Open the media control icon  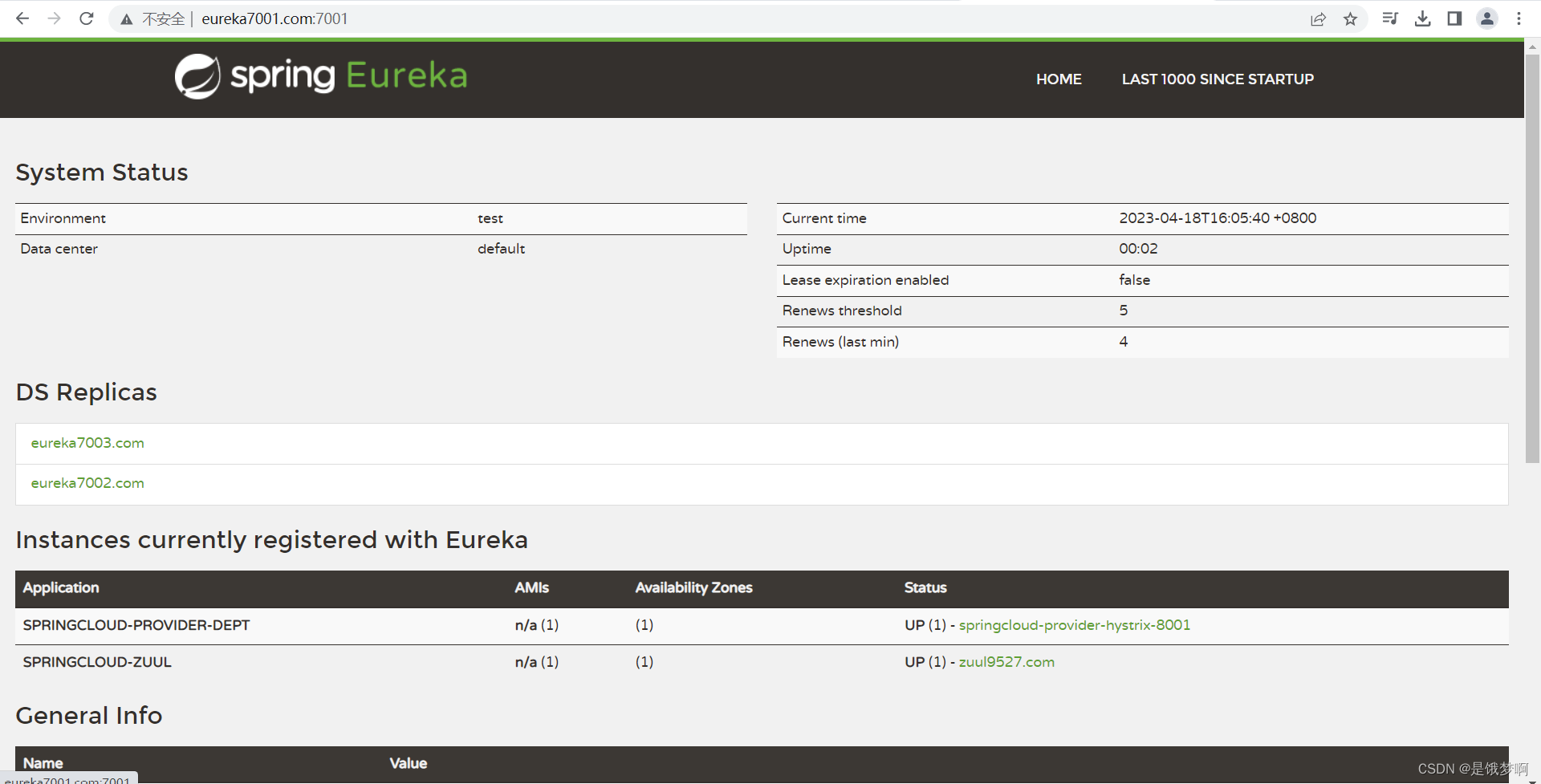pos(1390,18)
